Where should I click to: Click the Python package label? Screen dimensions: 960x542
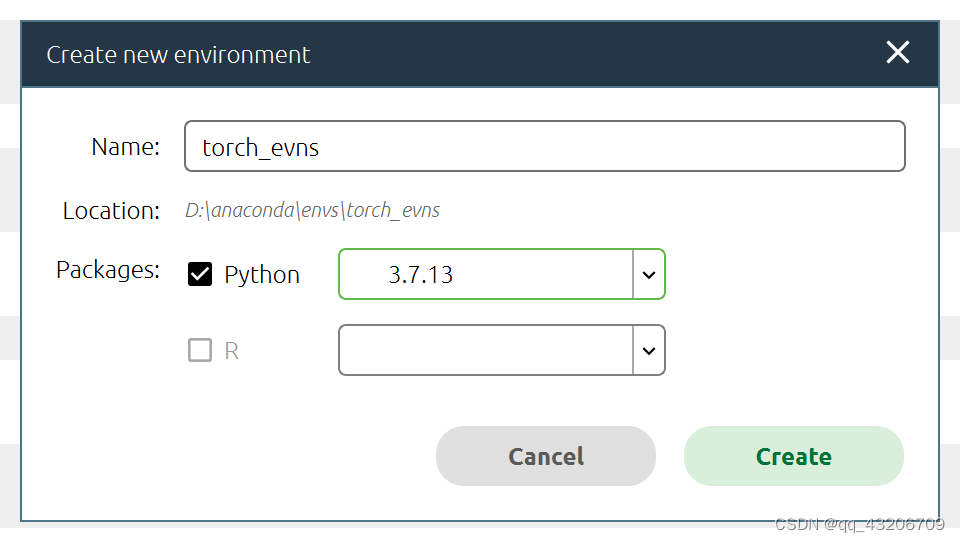coord(262,275)
